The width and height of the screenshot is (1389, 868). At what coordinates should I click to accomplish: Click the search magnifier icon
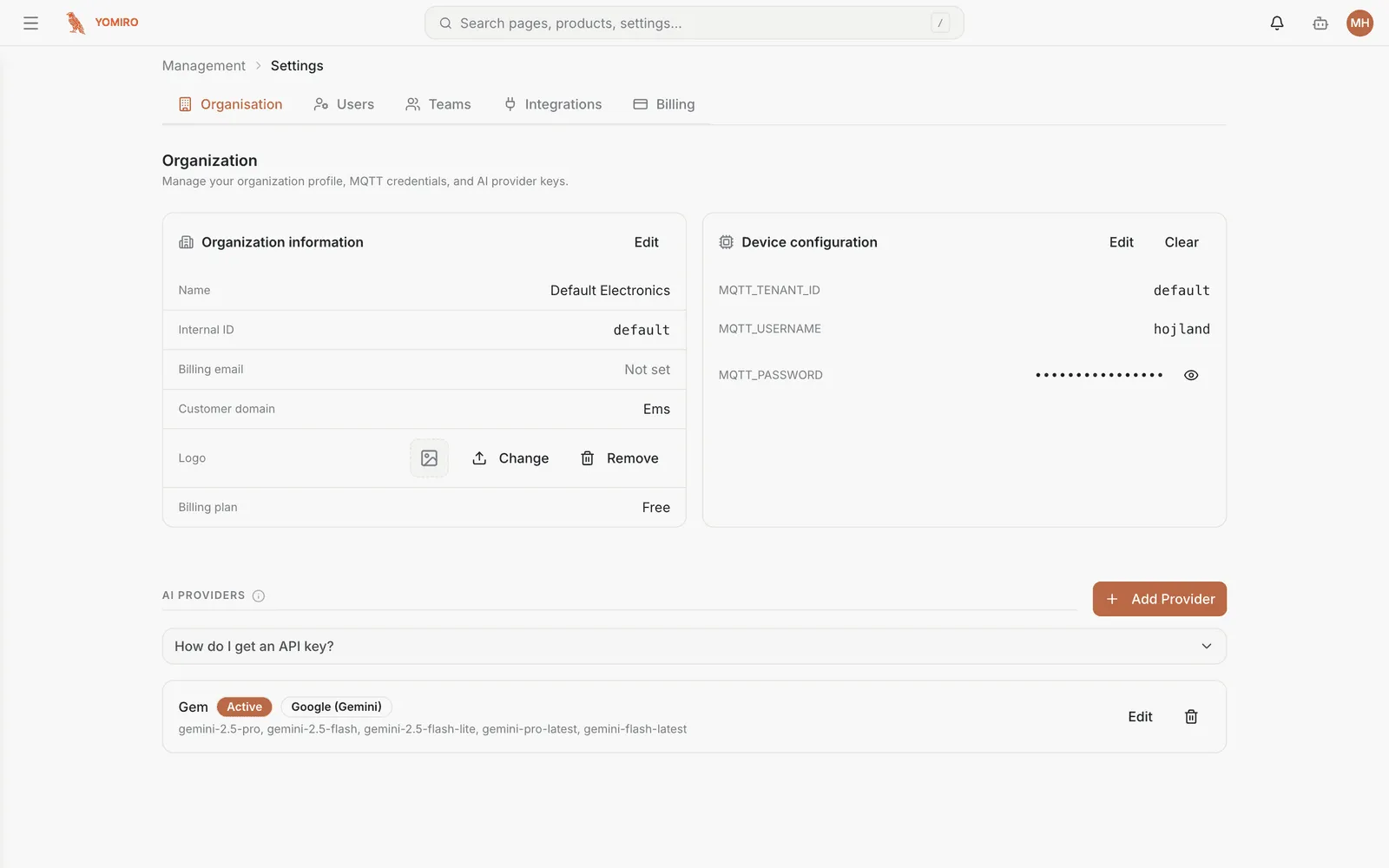[x=445, y=23]
